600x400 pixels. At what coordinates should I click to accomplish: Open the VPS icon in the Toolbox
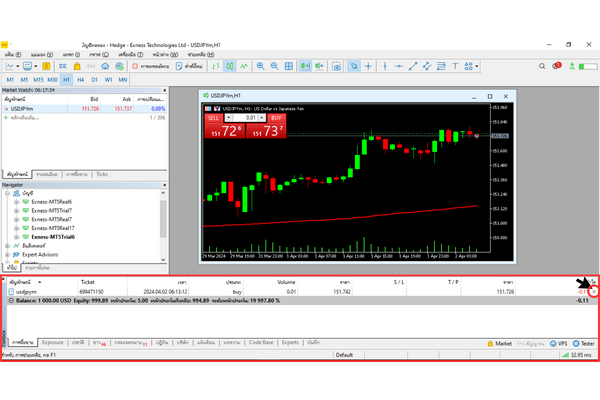click(x=559, y=342)
